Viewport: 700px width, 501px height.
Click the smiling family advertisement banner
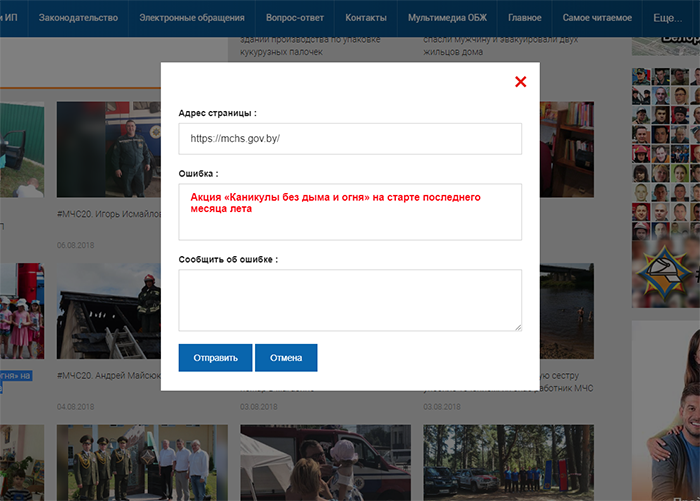[666, 411]
